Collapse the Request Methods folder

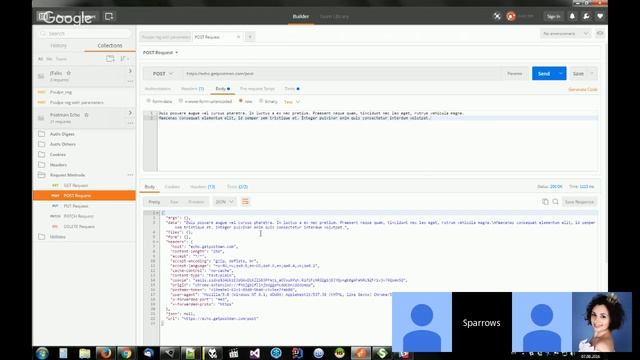67,175
